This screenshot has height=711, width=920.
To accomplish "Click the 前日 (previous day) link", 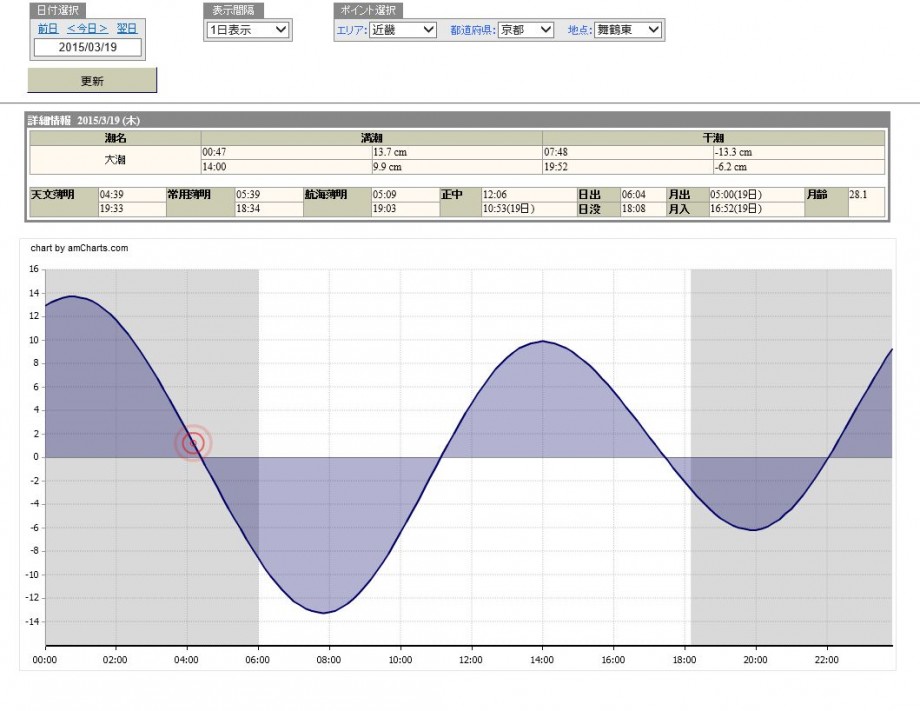I will pos(48,29).
